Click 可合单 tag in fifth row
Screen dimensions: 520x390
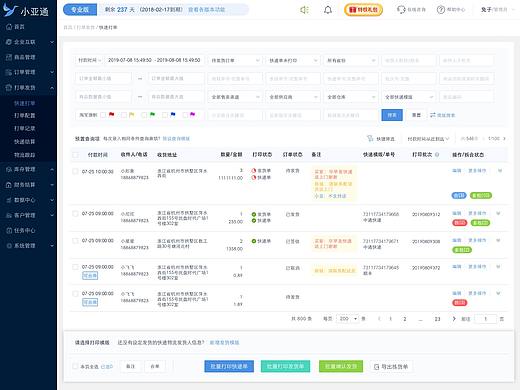coord(90,302)
